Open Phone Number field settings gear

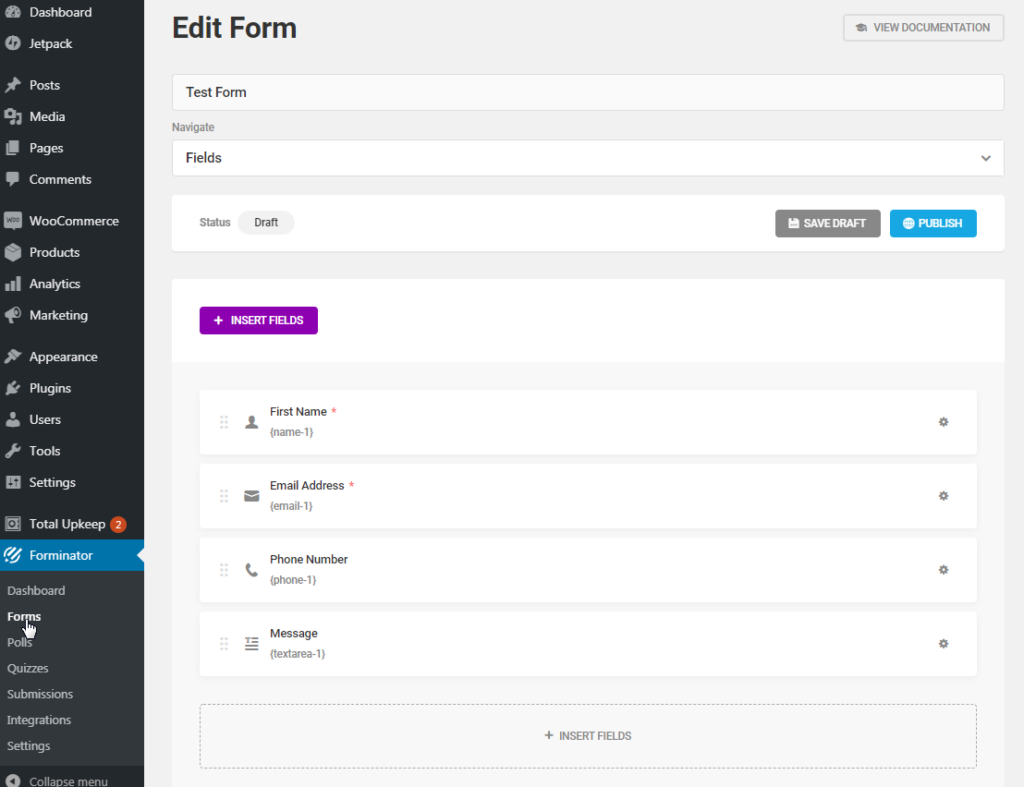pyautogui.click(x=943, y=570)
